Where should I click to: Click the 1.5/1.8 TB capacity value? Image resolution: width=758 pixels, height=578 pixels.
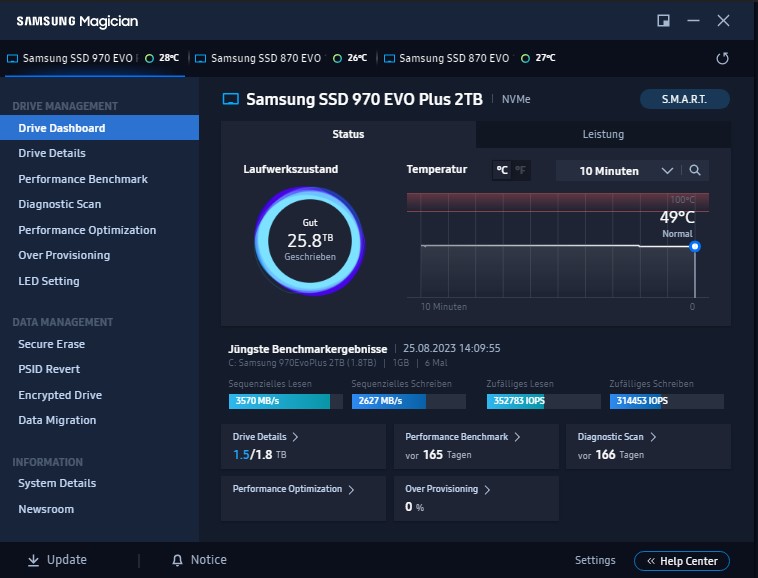tap(259, 455)
